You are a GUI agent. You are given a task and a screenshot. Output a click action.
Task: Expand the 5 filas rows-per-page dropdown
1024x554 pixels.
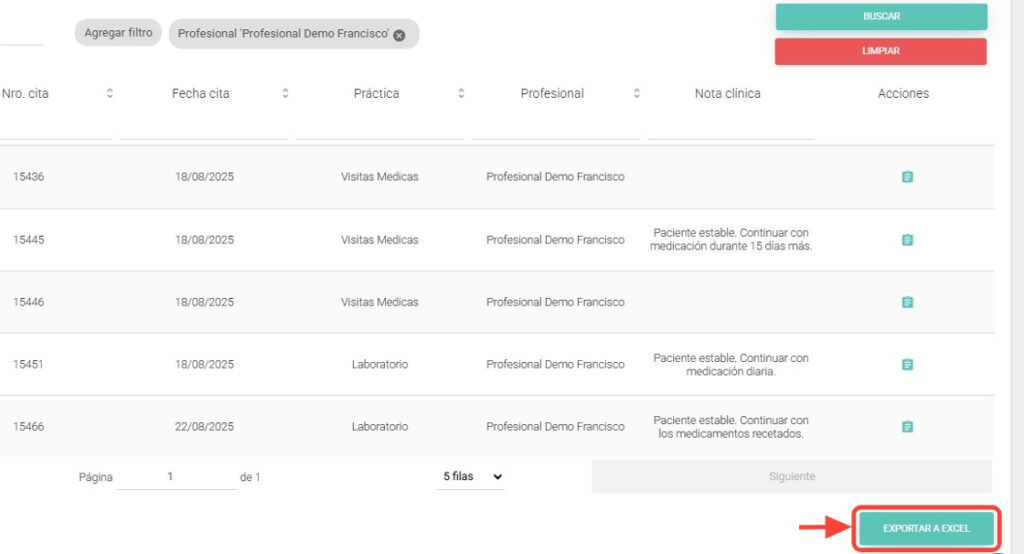(x=472, y=477)
